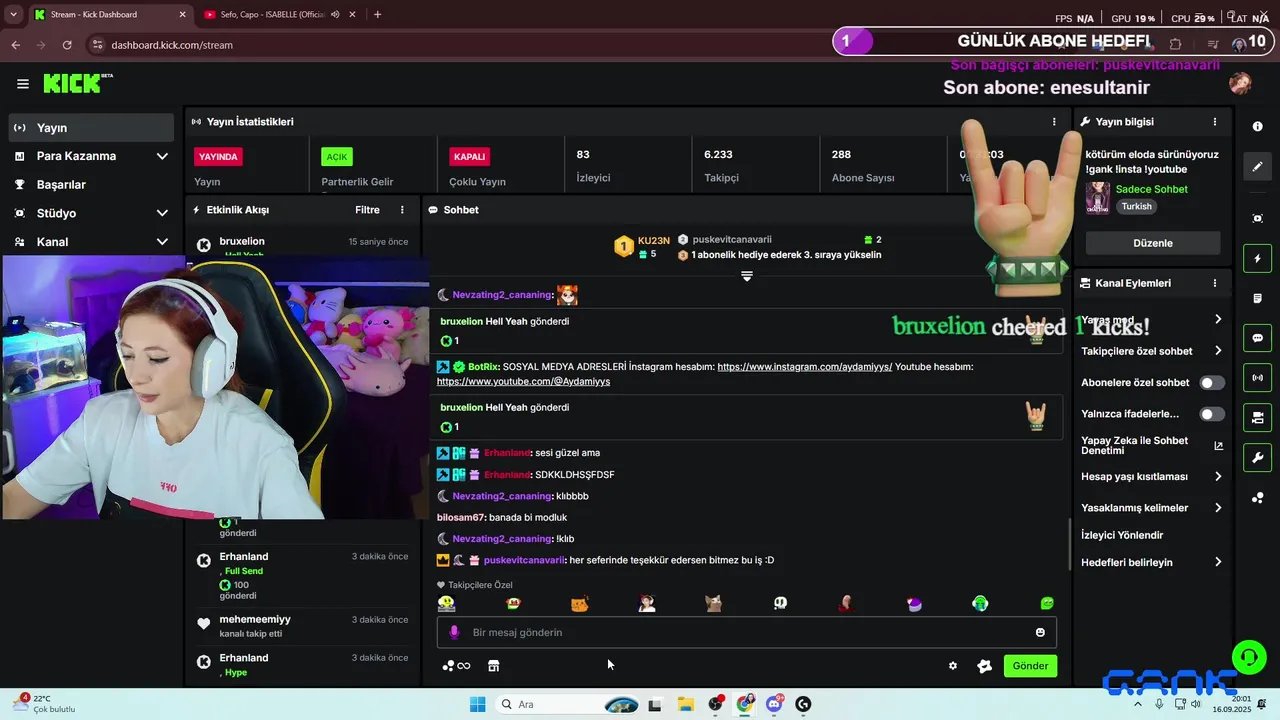The width and height of the screenshot is (1280, 720).
Task: Click the Erhanland Full Send activity entry
Action: [x=303, y=576]
